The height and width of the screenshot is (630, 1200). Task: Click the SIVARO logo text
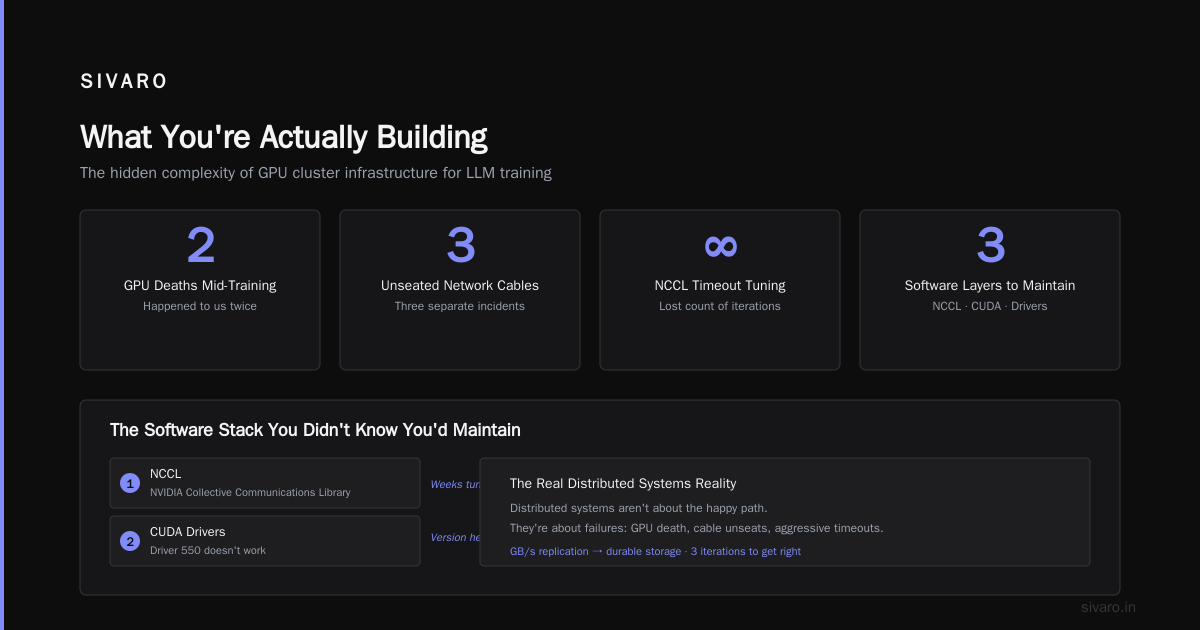[124, 82]
